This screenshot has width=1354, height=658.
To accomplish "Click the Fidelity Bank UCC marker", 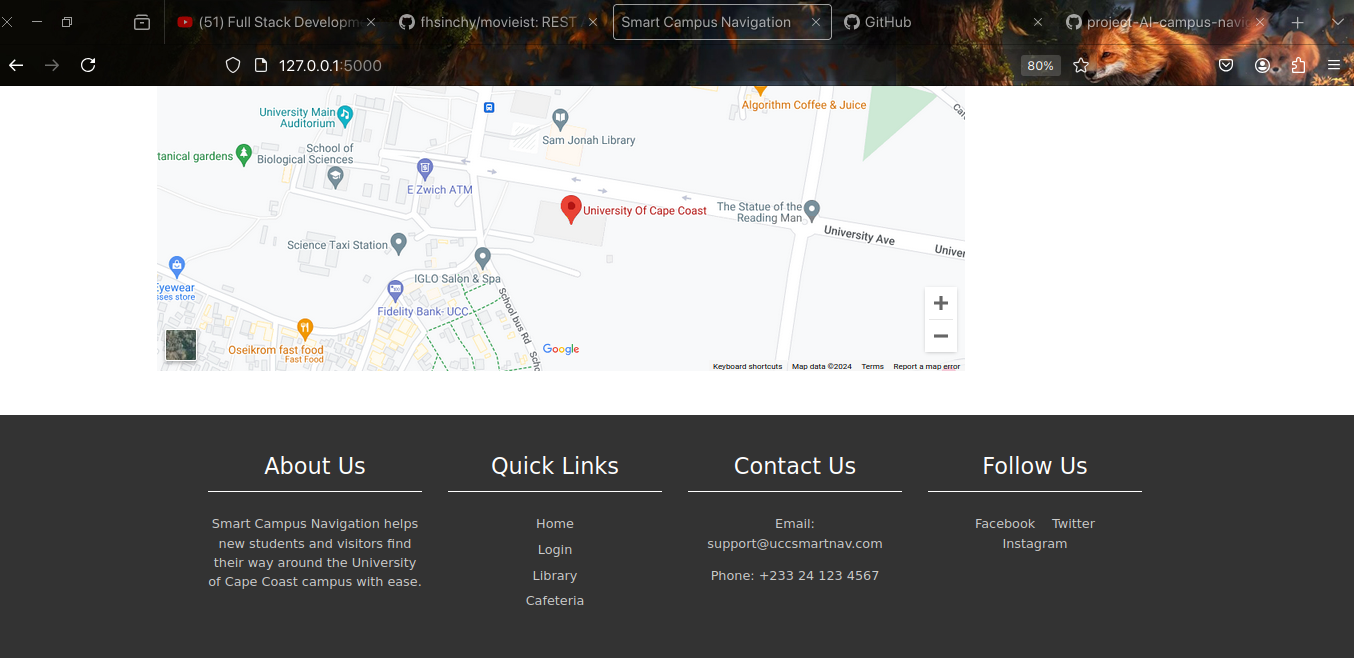I will [395, 290].
